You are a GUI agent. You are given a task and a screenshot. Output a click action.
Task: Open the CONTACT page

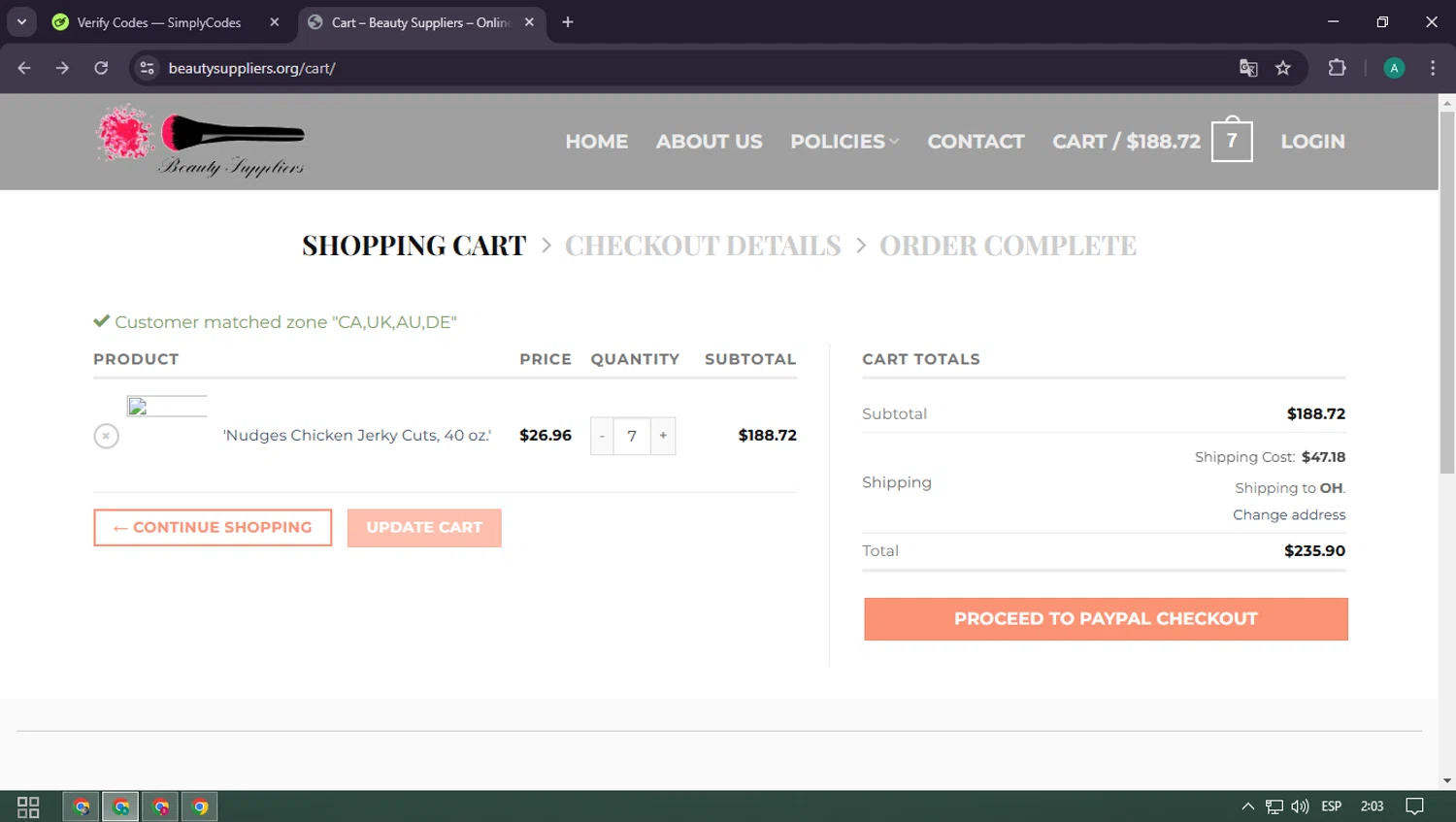click(976, 142)
